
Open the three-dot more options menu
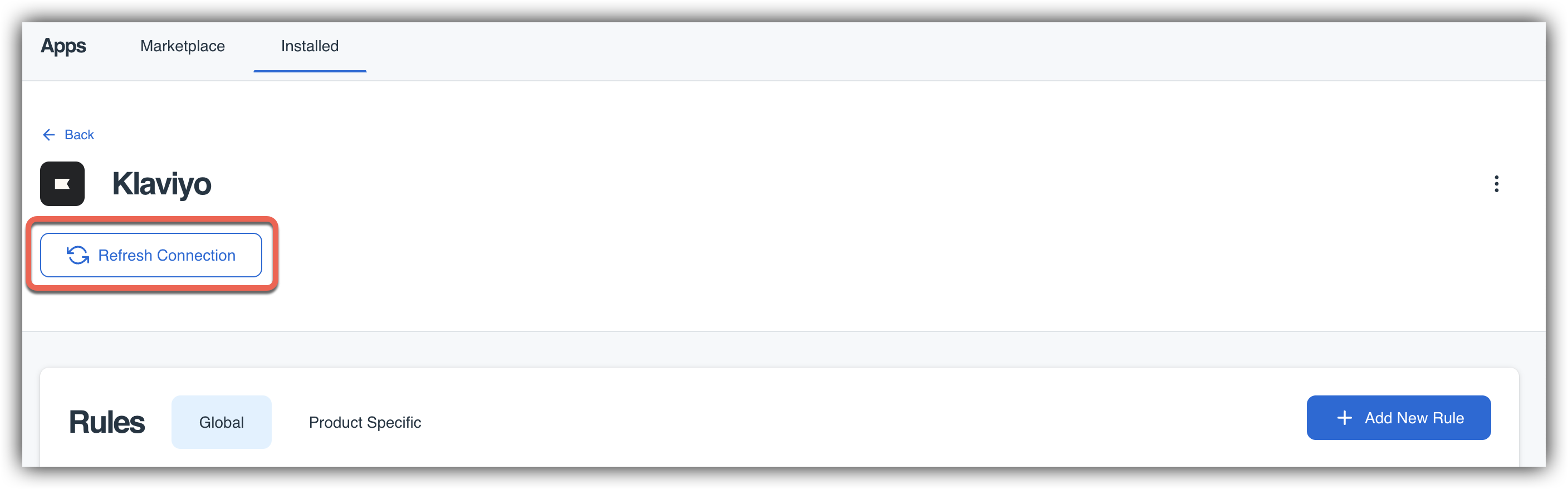[1496, 183]
